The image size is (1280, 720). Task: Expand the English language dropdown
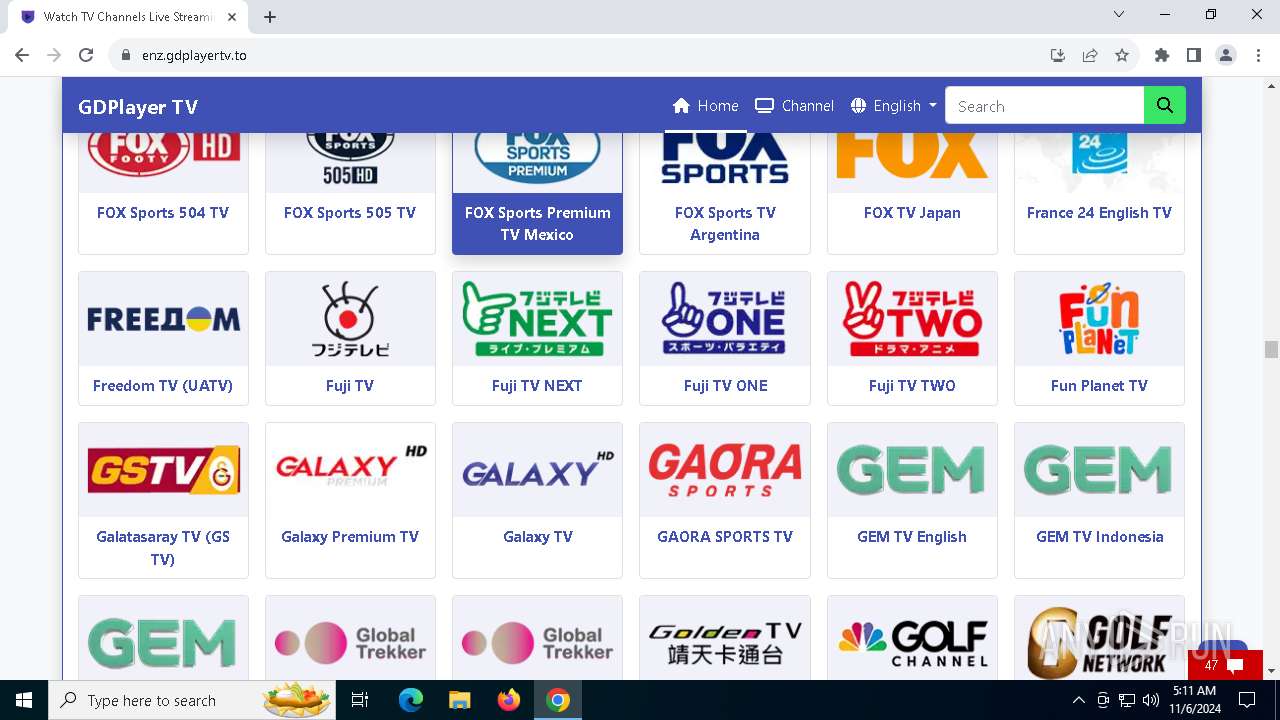894,106
